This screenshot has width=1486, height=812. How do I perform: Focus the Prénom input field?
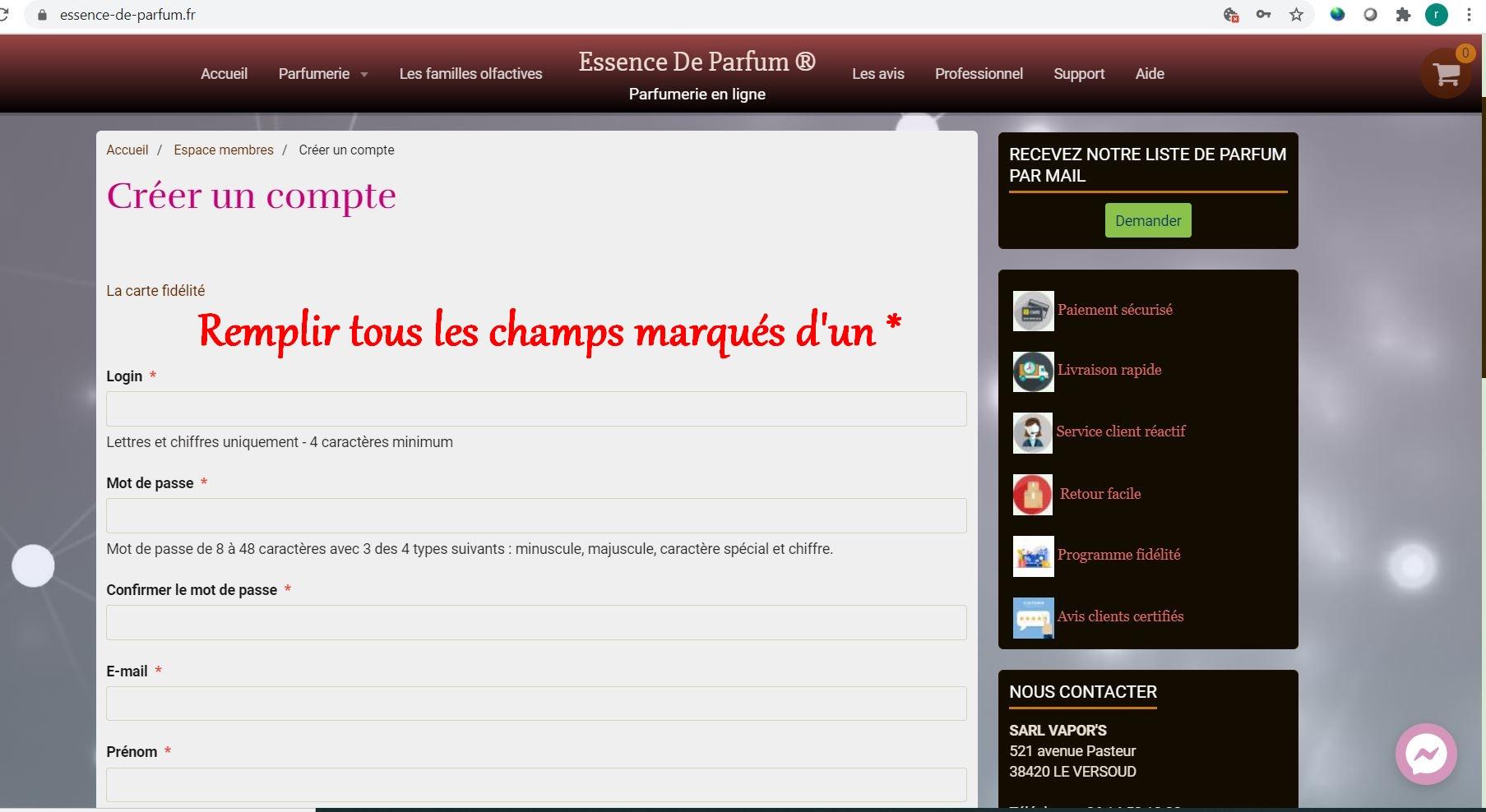(536, 785)
